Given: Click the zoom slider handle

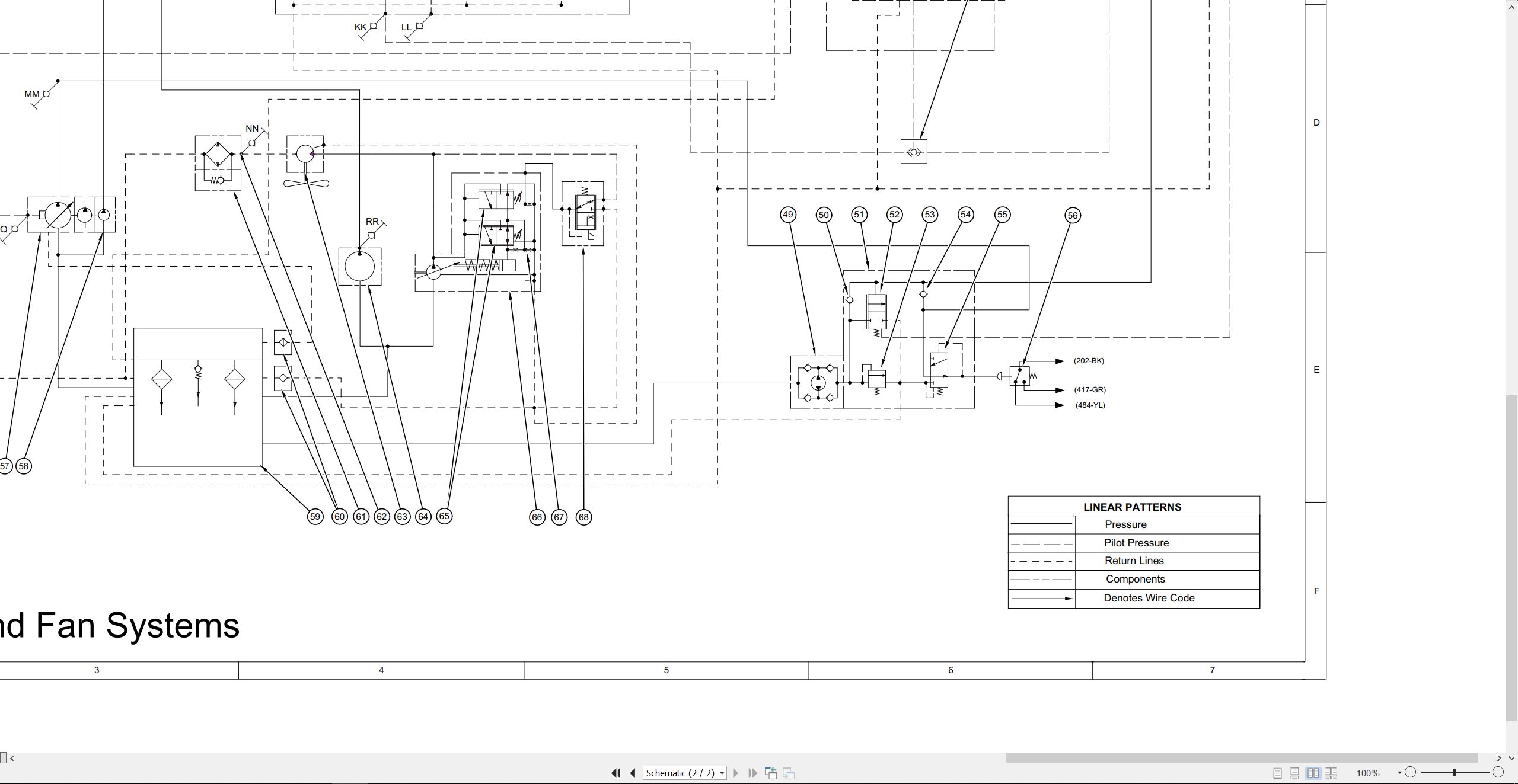Looking at the screenshot, I should [1454, 772].
